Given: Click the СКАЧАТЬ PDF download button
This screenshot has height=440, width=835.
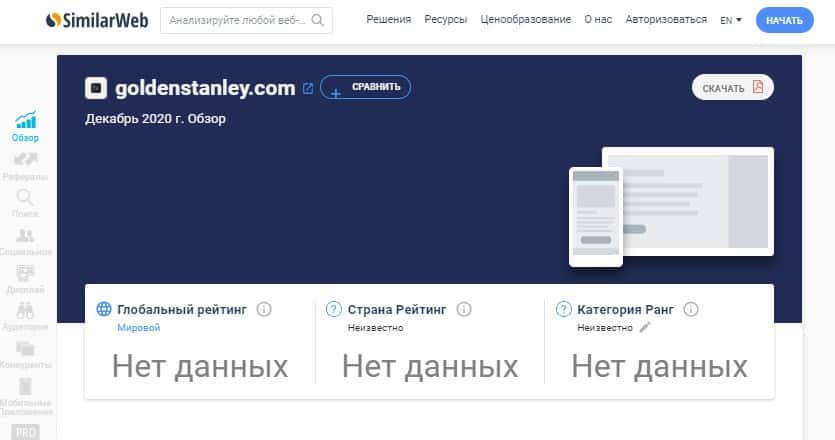Looking at the screenshot, I should (x=733, y=87).
